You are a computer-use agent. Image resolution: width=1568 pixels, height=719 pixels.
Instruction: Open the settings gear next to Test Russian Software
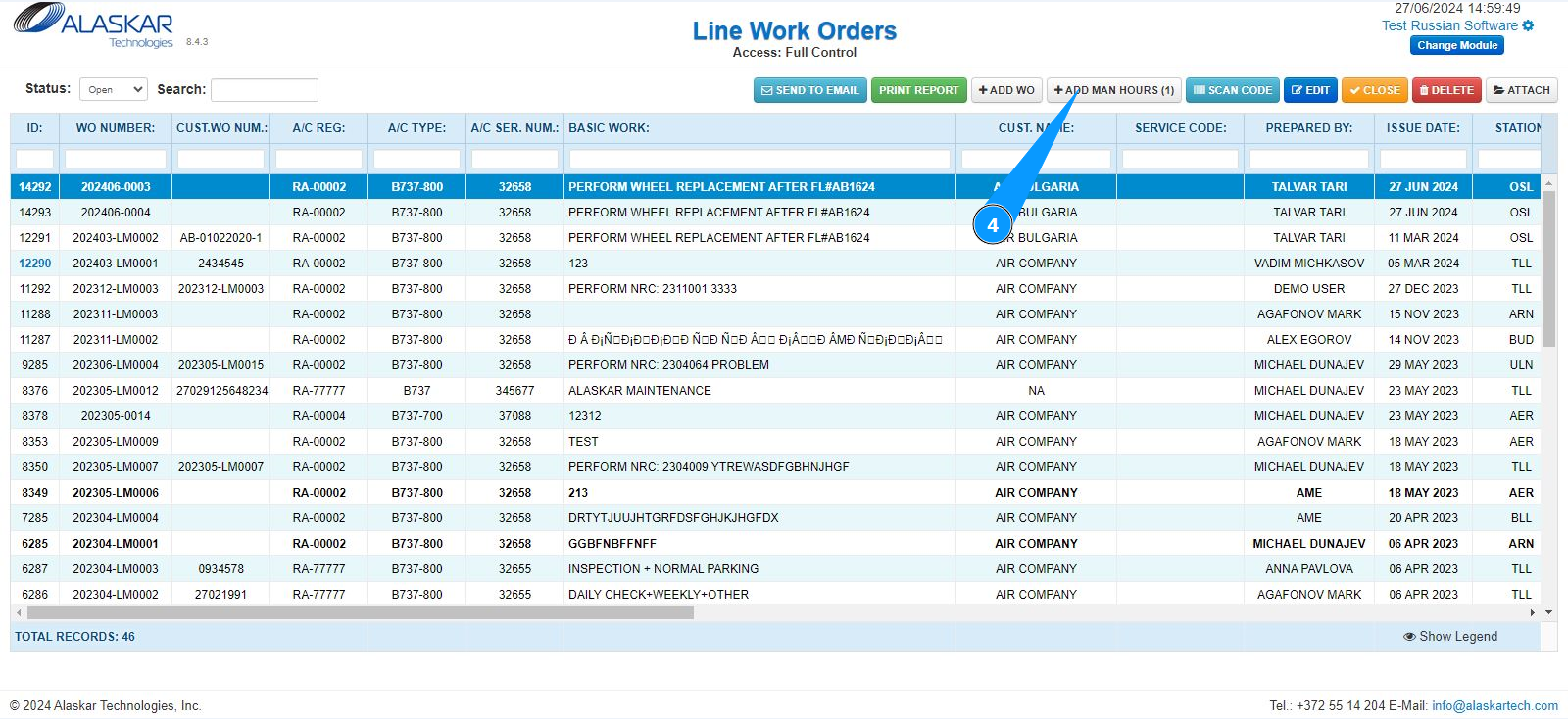(1528, 25)
